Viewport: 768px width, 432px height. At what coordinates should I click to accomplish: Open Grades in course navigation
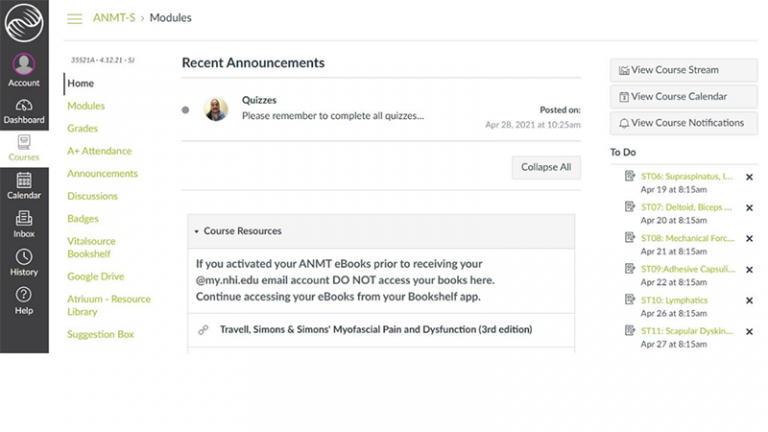(82, 129)
